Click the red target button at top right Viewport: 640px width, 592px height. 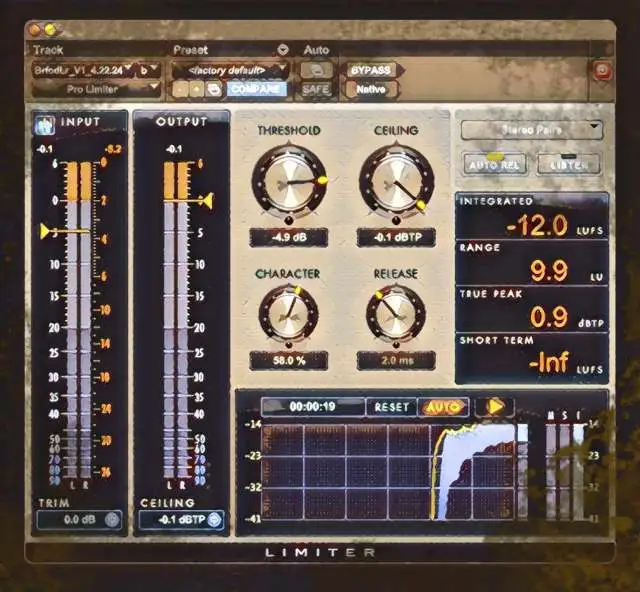[x=601, y=71]
